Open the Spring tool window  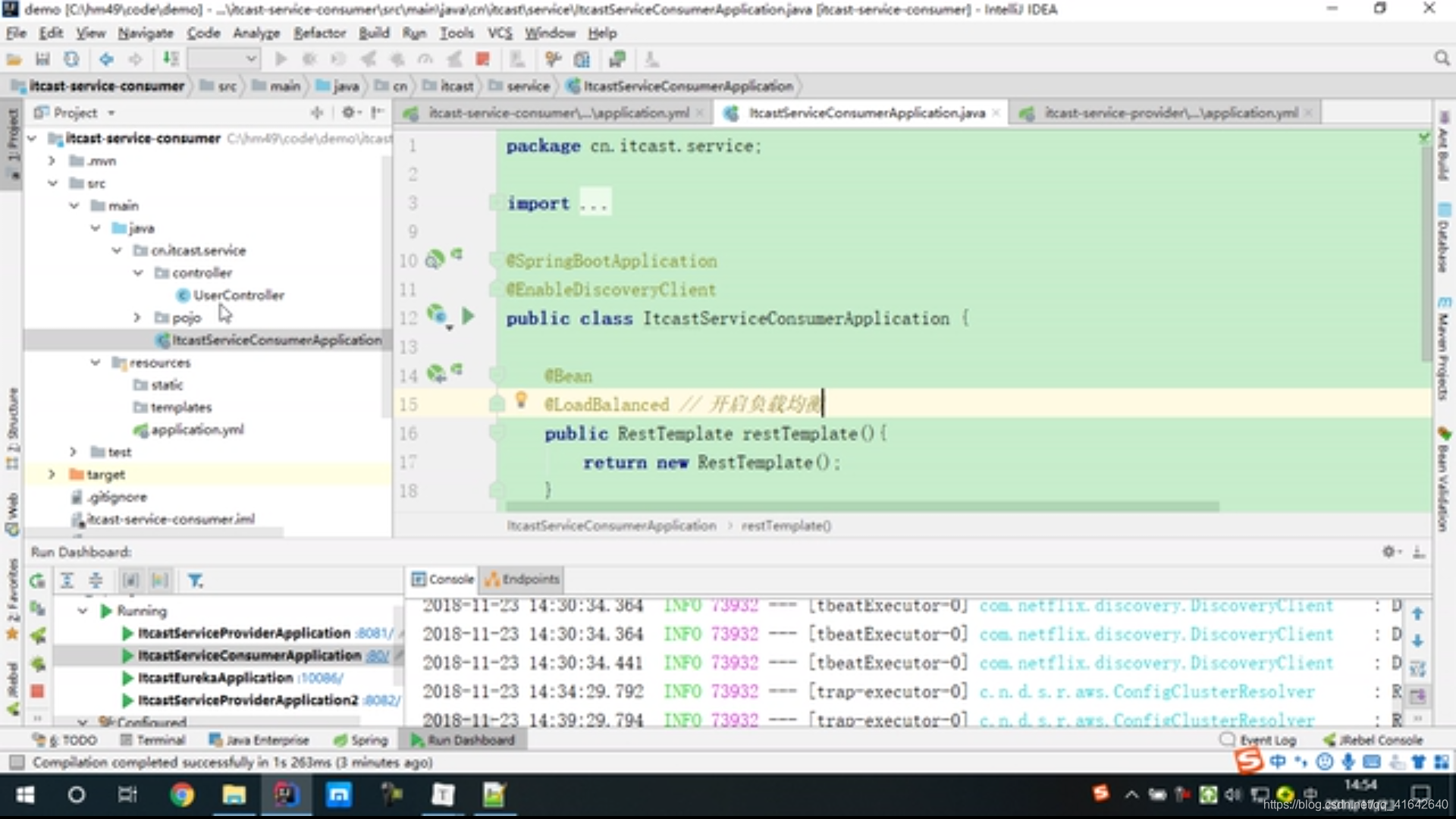point(361,739)
